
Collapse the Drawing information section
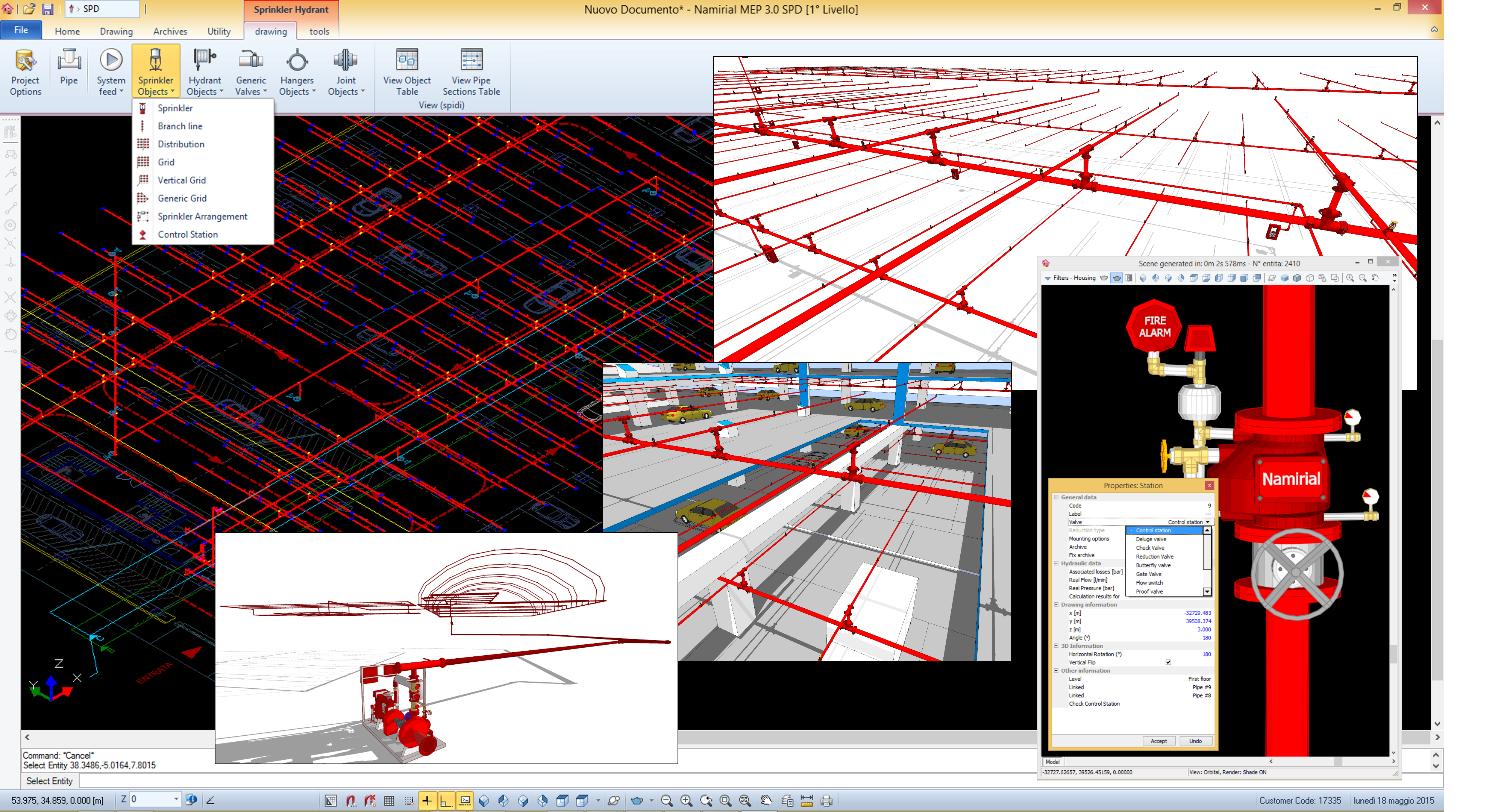[1056, 605]
